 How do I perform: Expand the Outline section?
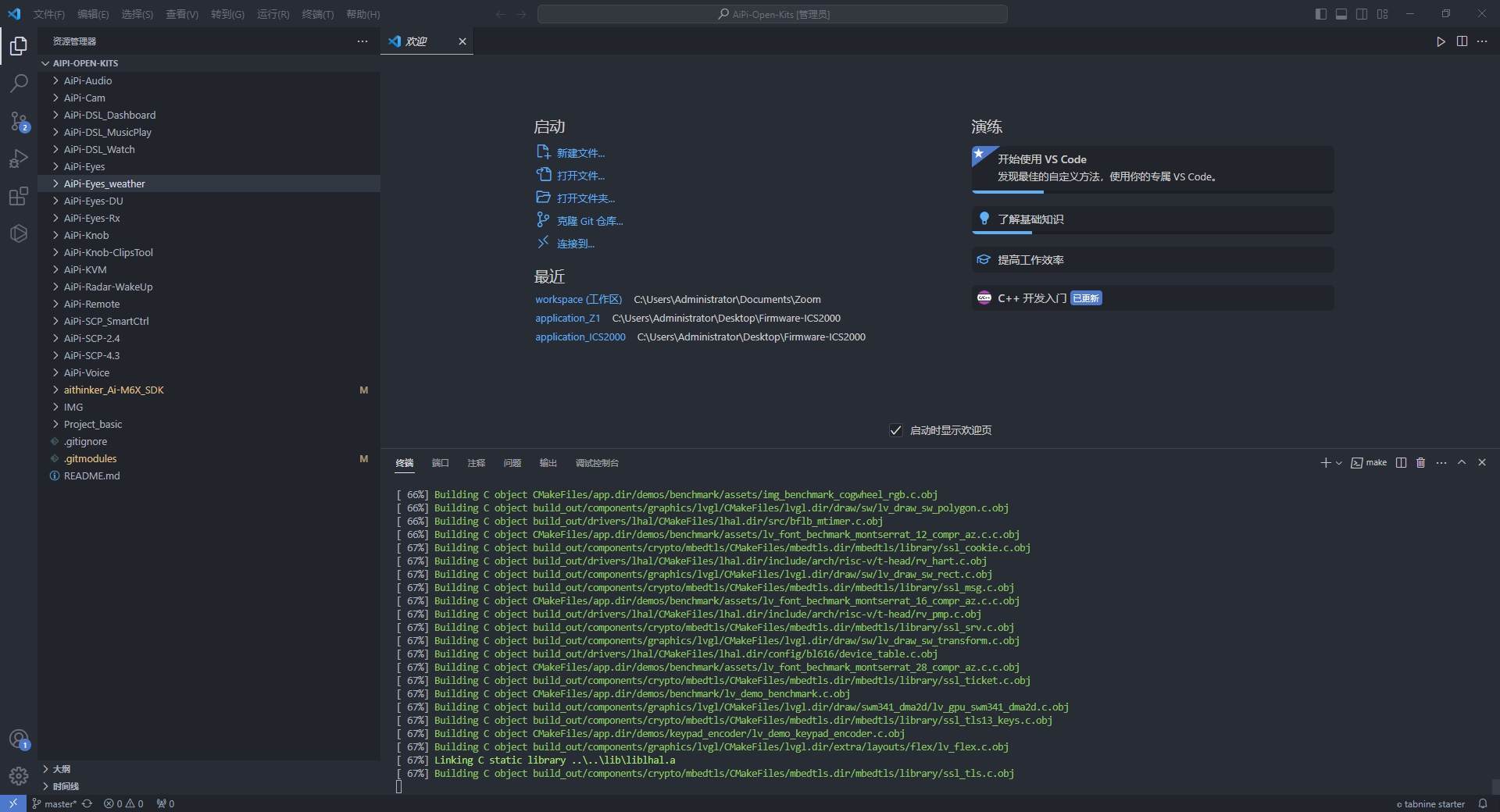[x=209, y=769]
